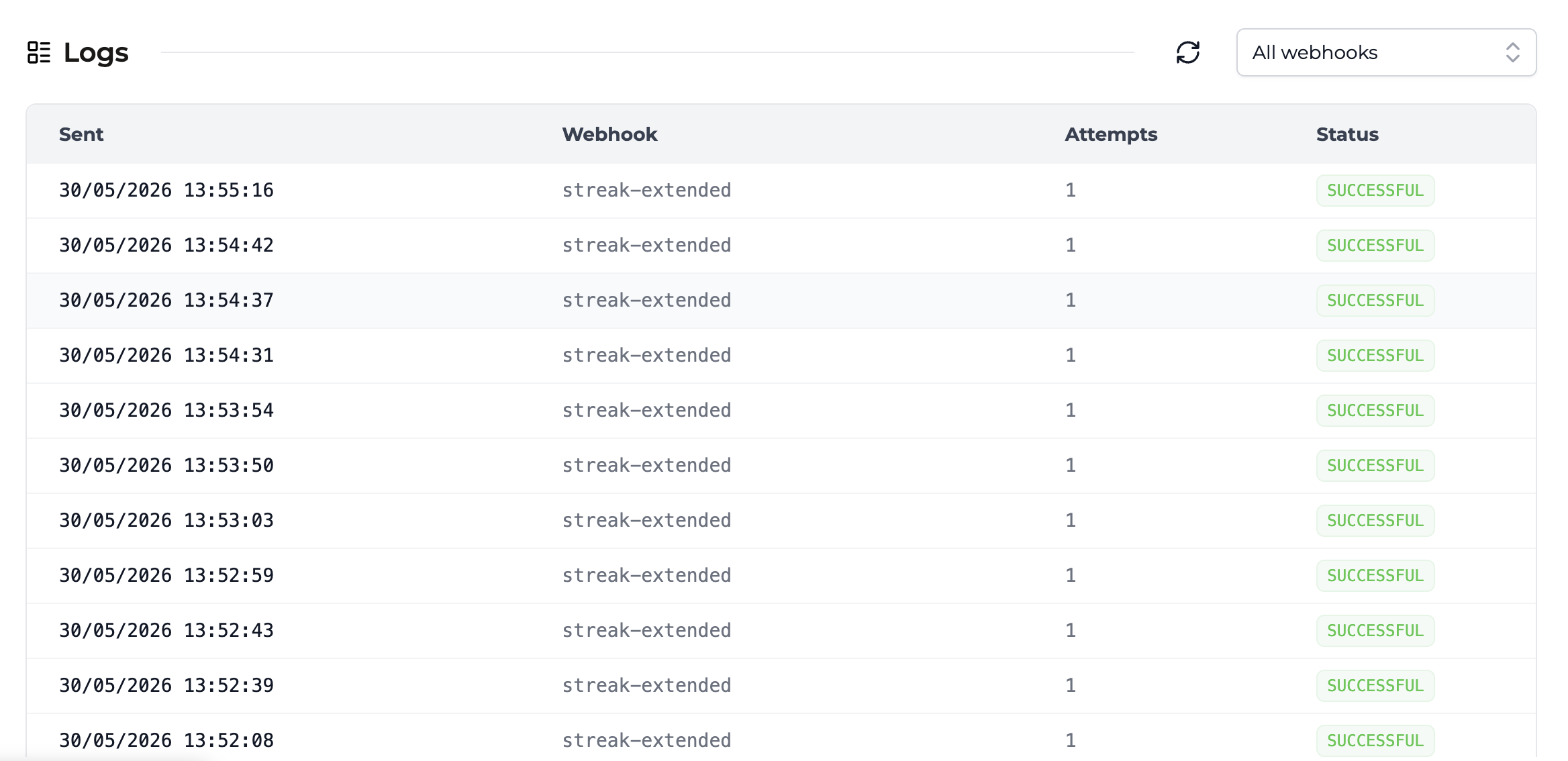
Task: Click the Status column header
Action: pyautogui.click(x=1347, y=134)
